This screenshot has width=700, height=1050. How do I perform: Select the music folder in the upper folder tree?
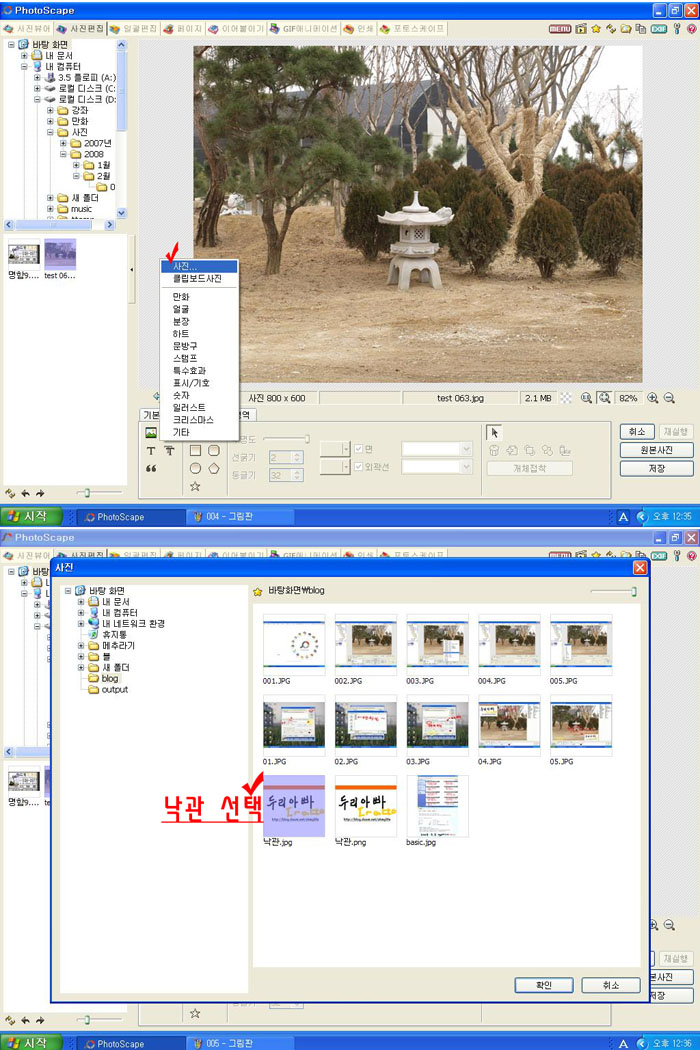pos(75,209)
